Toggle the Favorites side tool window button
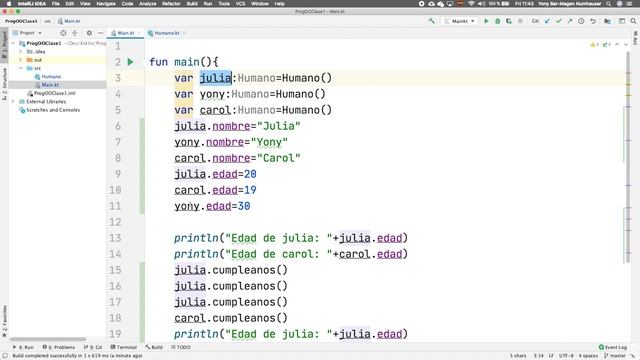 [x=4, y=321]
